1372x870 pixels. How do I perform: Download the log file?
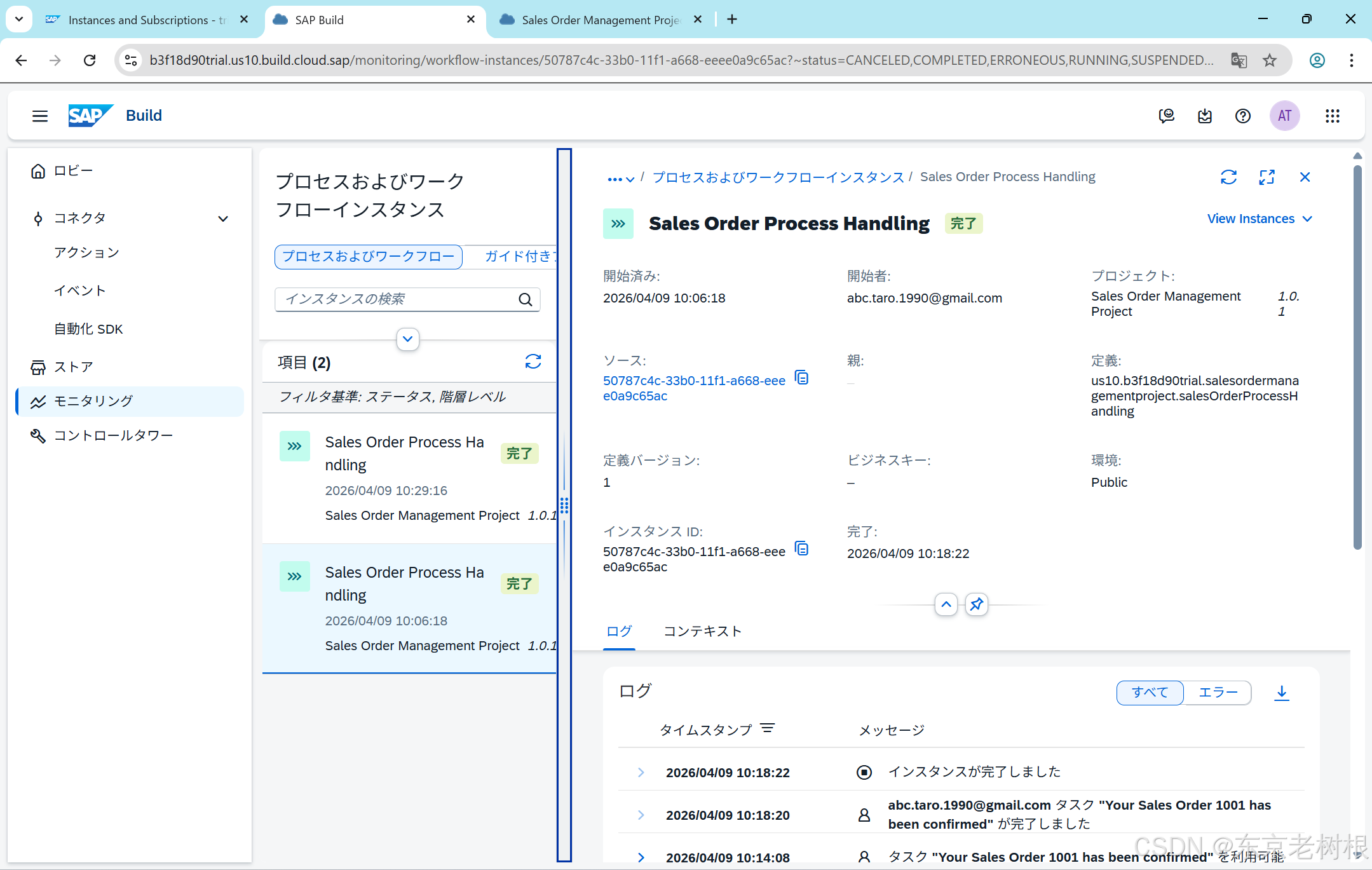point(1281,693)
